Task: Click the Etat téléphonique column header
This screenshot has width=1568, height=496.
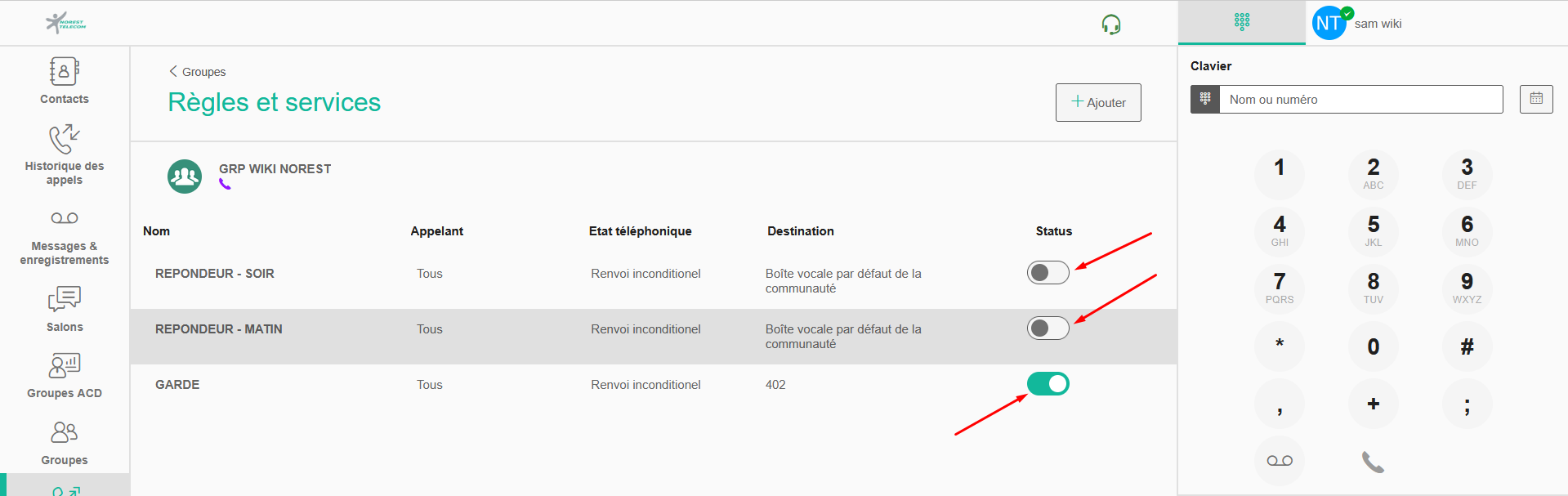Action: [641, 231]
